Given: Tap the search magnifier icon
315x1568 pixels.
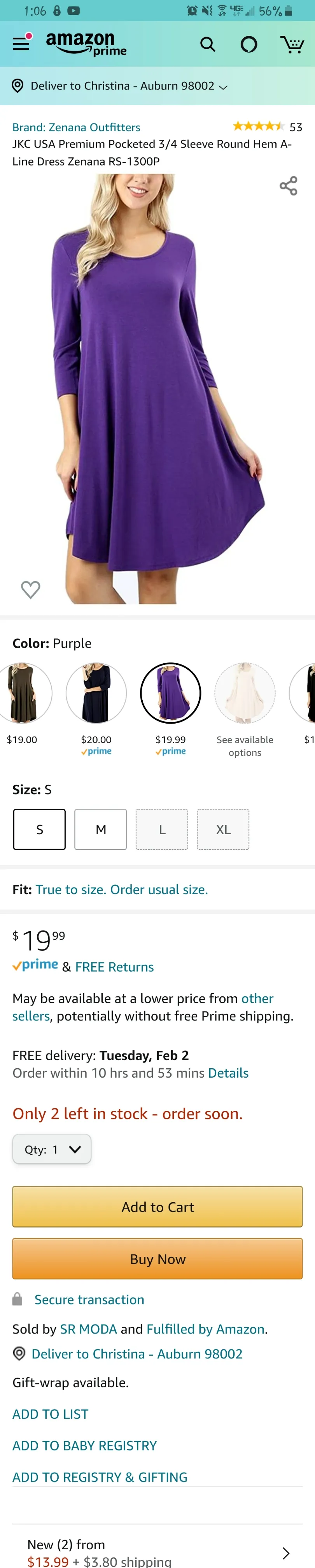Looking at the screenshot, I should (x=207, y=44).
